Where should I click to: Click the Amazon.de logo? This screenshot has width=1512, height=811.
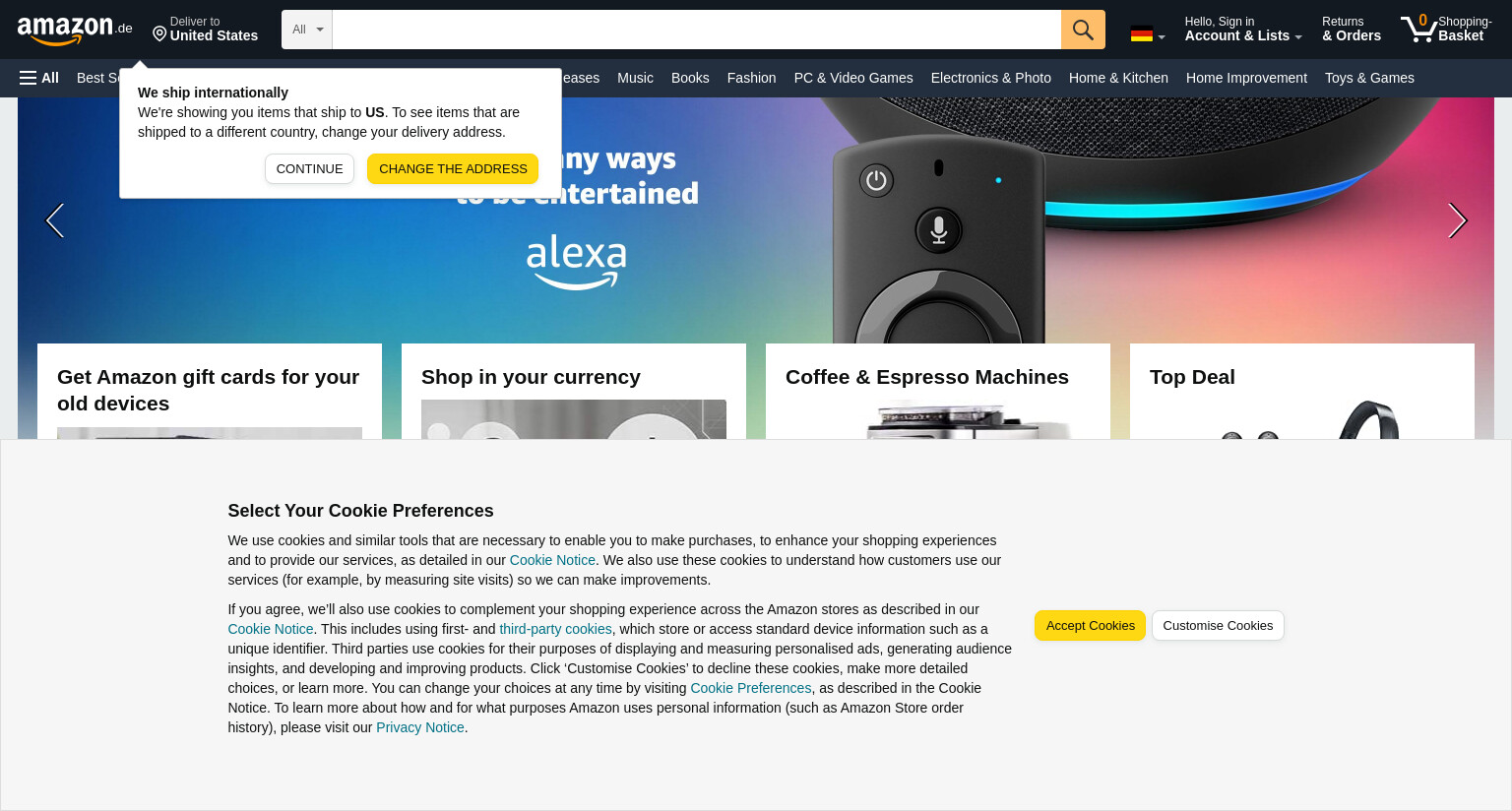pyautogui.click(x=75, y=31)
